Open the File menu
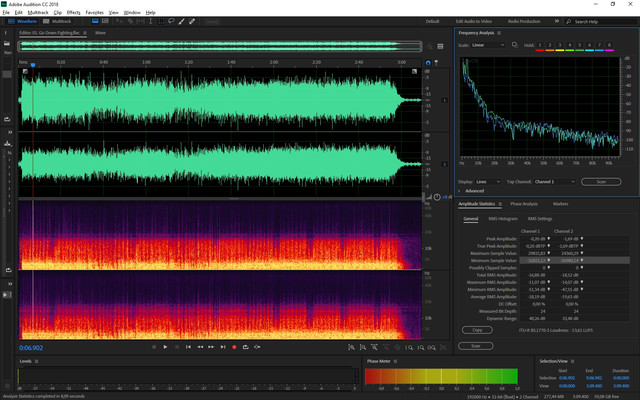Screen dimensions: 640x400 coord(6,13)
